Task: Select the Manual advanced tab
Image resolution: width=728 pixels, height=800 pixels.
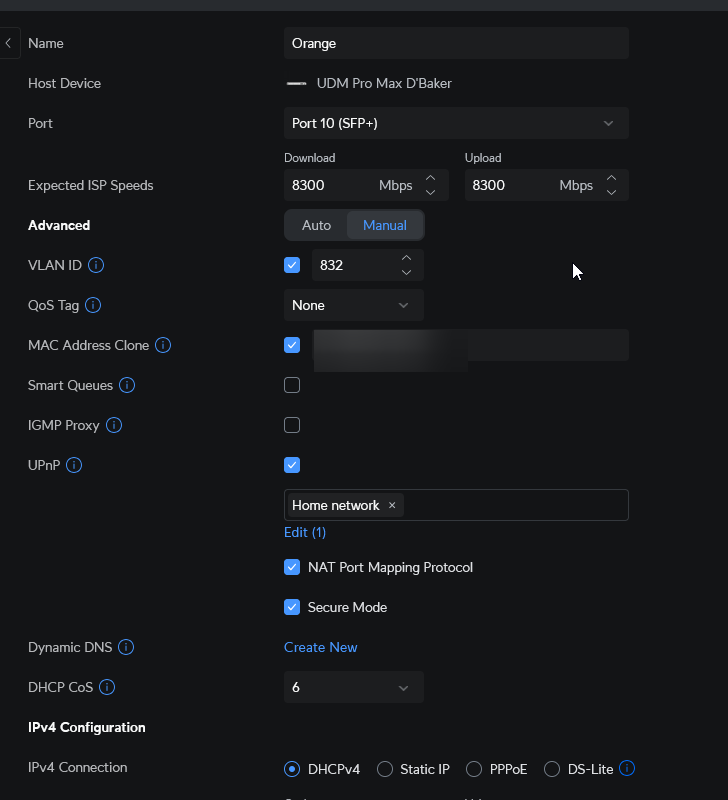Action: tap(385, 225)
